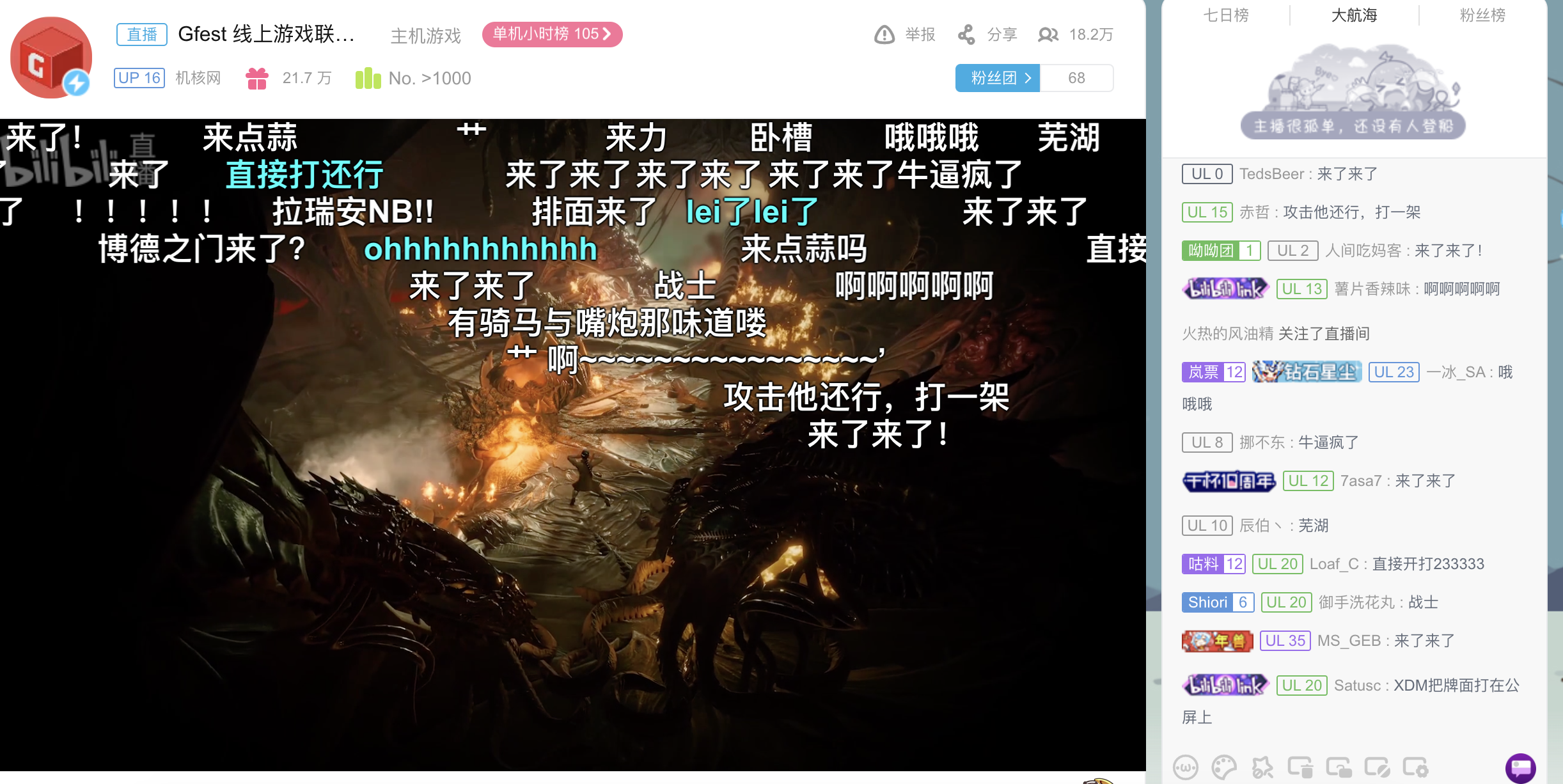1563x784 pixels.
Task: Click the 钻石星尘 title badge
Action: 1307,372
